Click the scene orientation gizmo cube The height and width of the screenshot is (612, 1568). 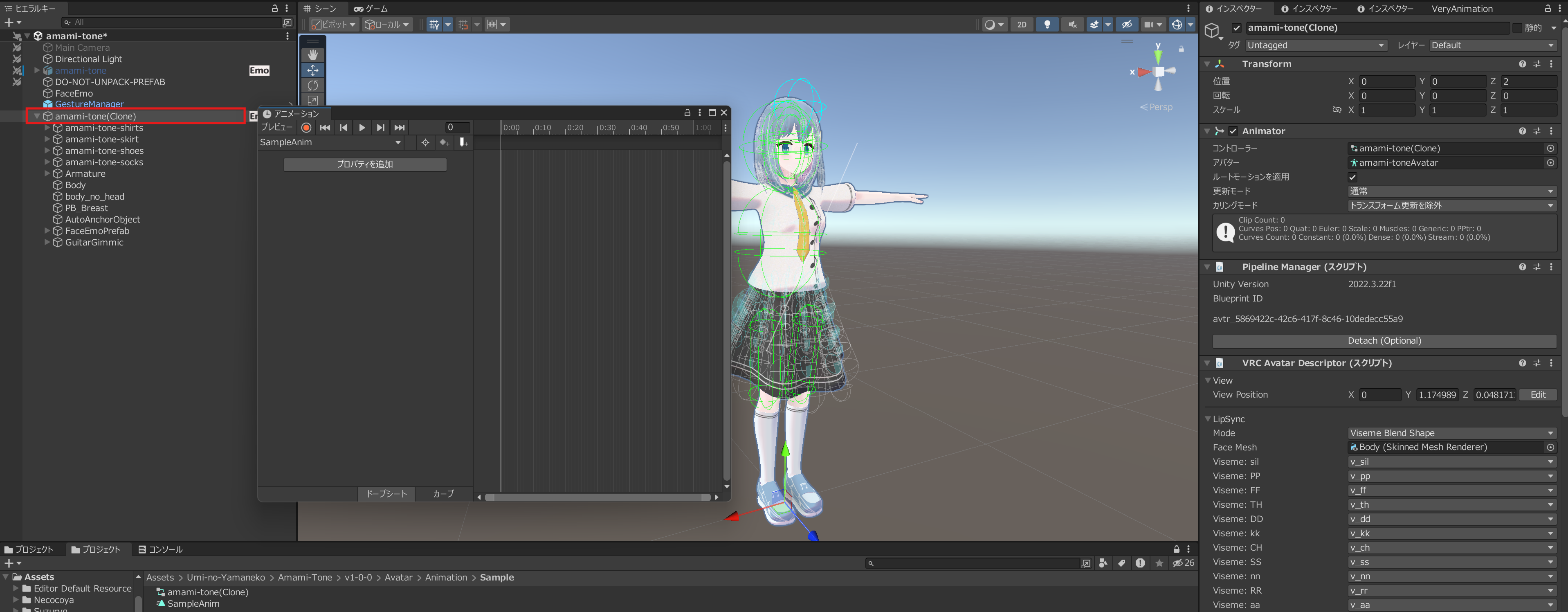pos(1159,72)
